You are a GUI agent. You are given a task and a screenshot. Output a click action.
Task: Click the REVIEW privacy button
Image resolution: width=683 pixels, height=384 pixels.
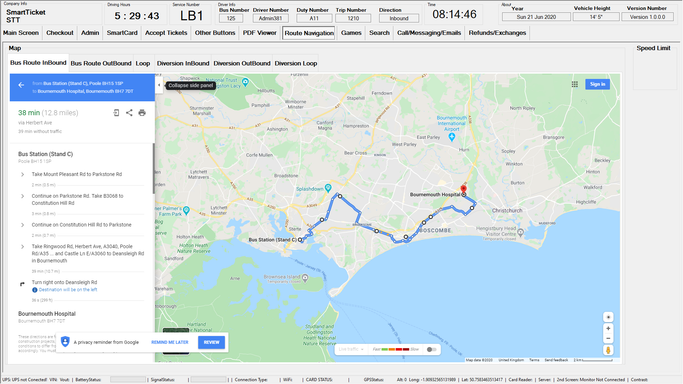(211, 342)
